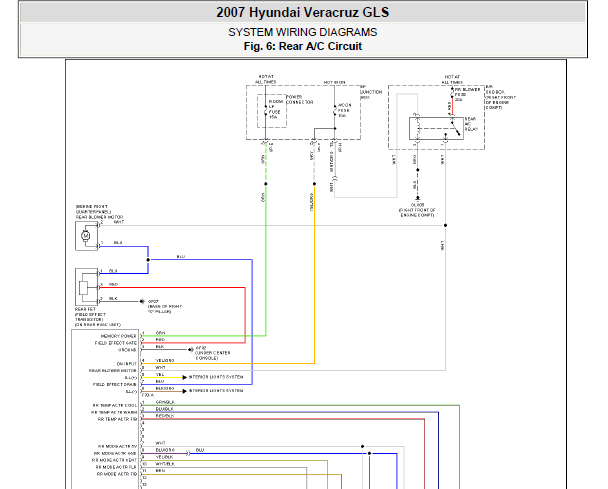The height and width of the screenshot is (489, 608).
Task: Click the 'UNDER CENTER CONSOLE' ground location text
Action: (x=212, y=356)
